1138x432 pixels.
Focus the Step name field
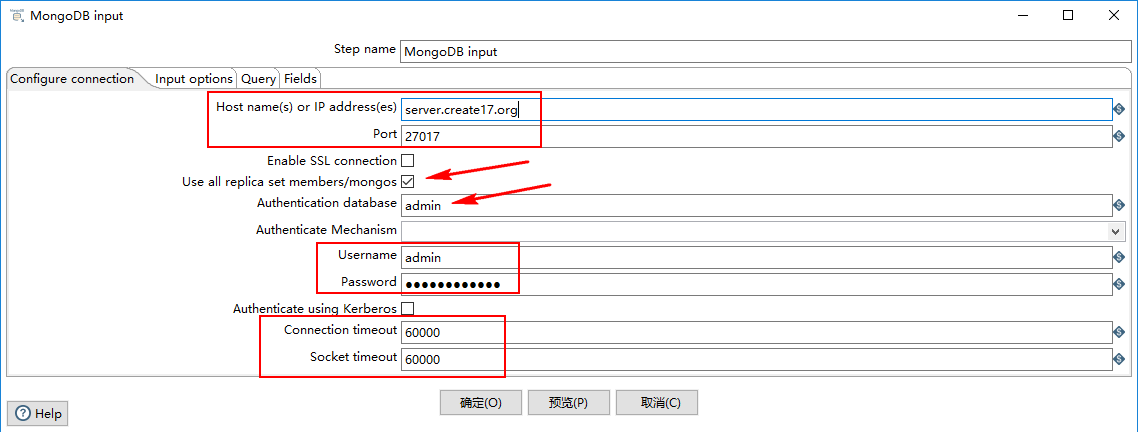766,52
